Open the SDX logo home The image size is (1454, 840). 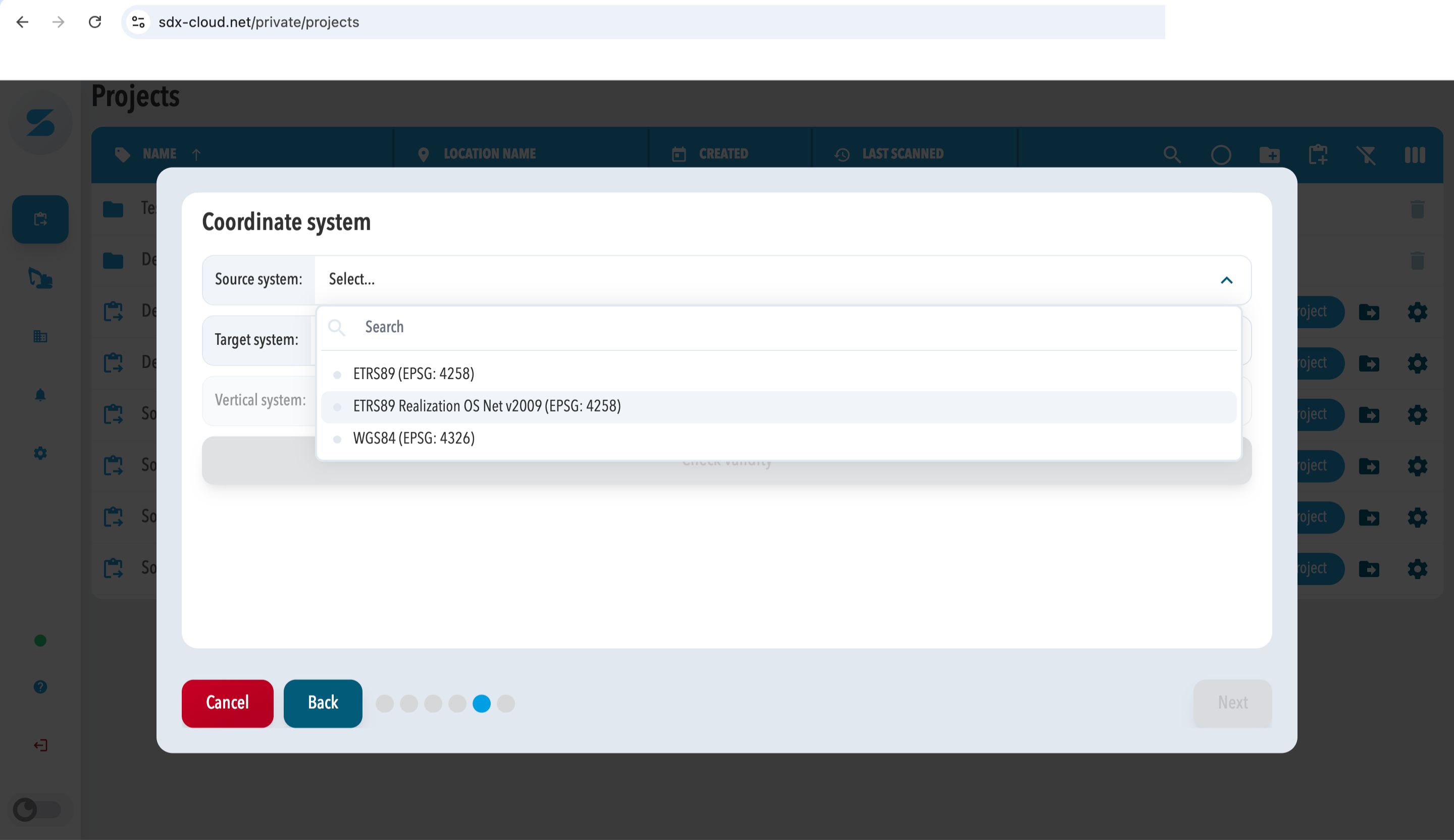coord(40,123)
